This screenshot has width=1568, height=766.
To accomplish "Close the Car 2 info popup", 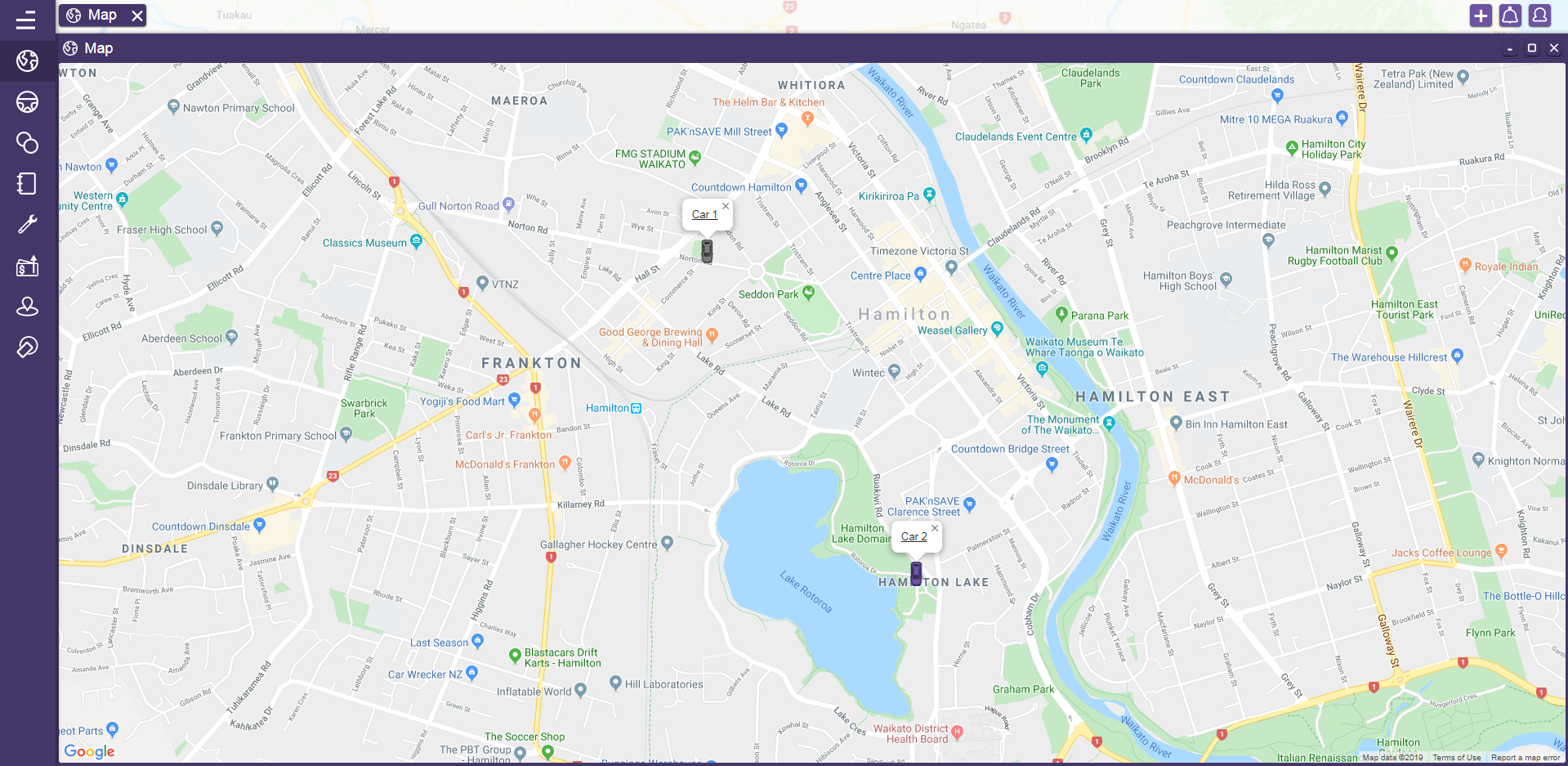I will [x=935, y=528].
